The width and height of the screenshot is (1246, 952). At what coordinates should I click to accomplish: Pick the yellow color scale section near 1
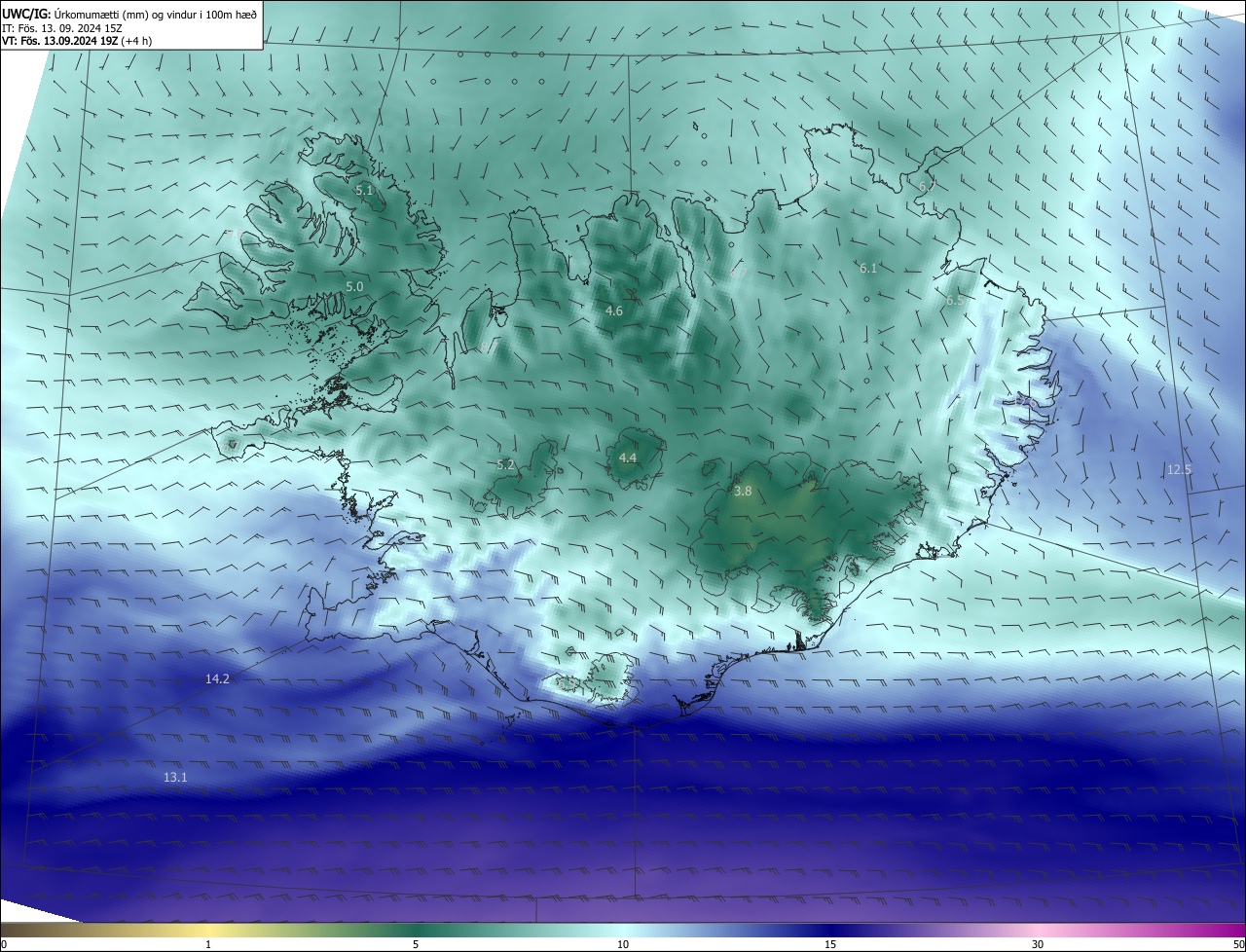click(208, 930)
